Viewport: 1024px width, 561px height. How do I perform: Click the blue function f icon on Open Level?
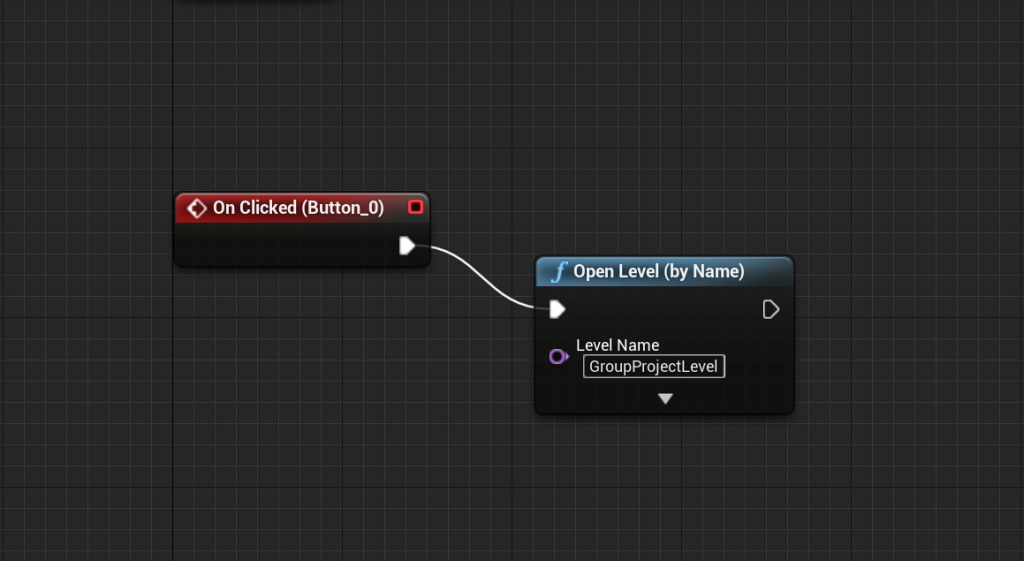tap(560, 272)
